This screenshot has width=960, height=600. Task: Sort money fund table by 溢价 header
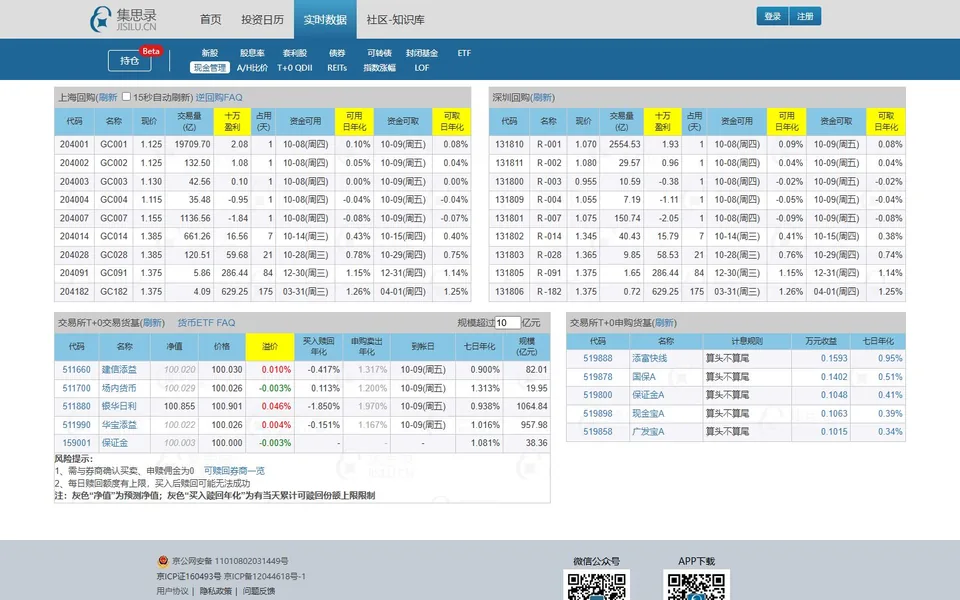(270, 347)
